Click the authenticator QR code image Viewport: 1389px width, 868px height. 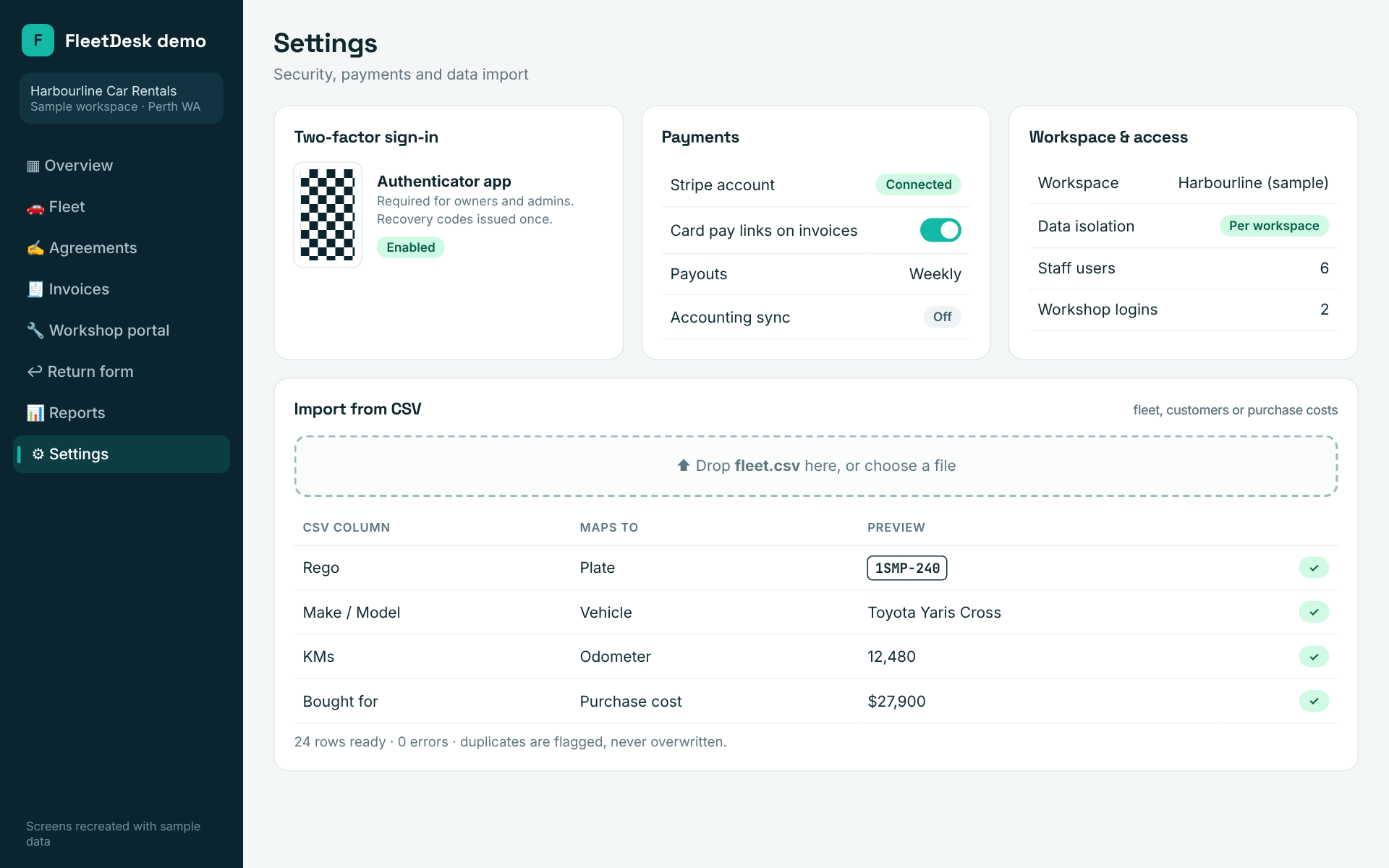pyautogui.click(x=328, y=215)
